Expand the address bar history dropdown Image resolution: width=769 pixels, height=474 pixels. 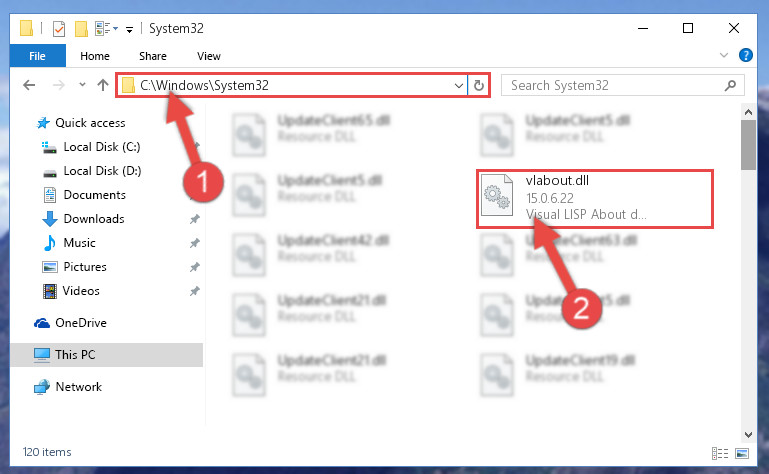click(x=459, y=86)
